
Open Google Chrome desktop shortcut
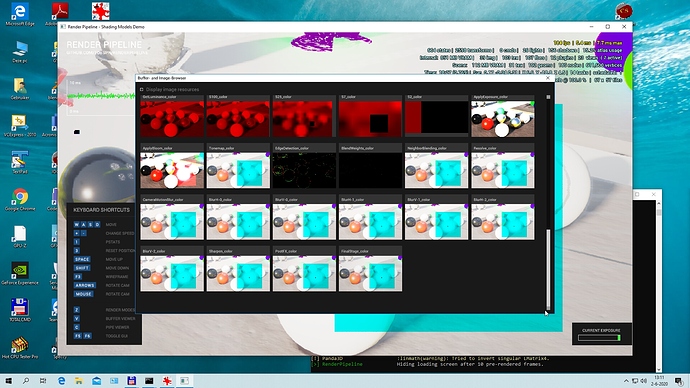pyautogui.click(x=20, y=199)
